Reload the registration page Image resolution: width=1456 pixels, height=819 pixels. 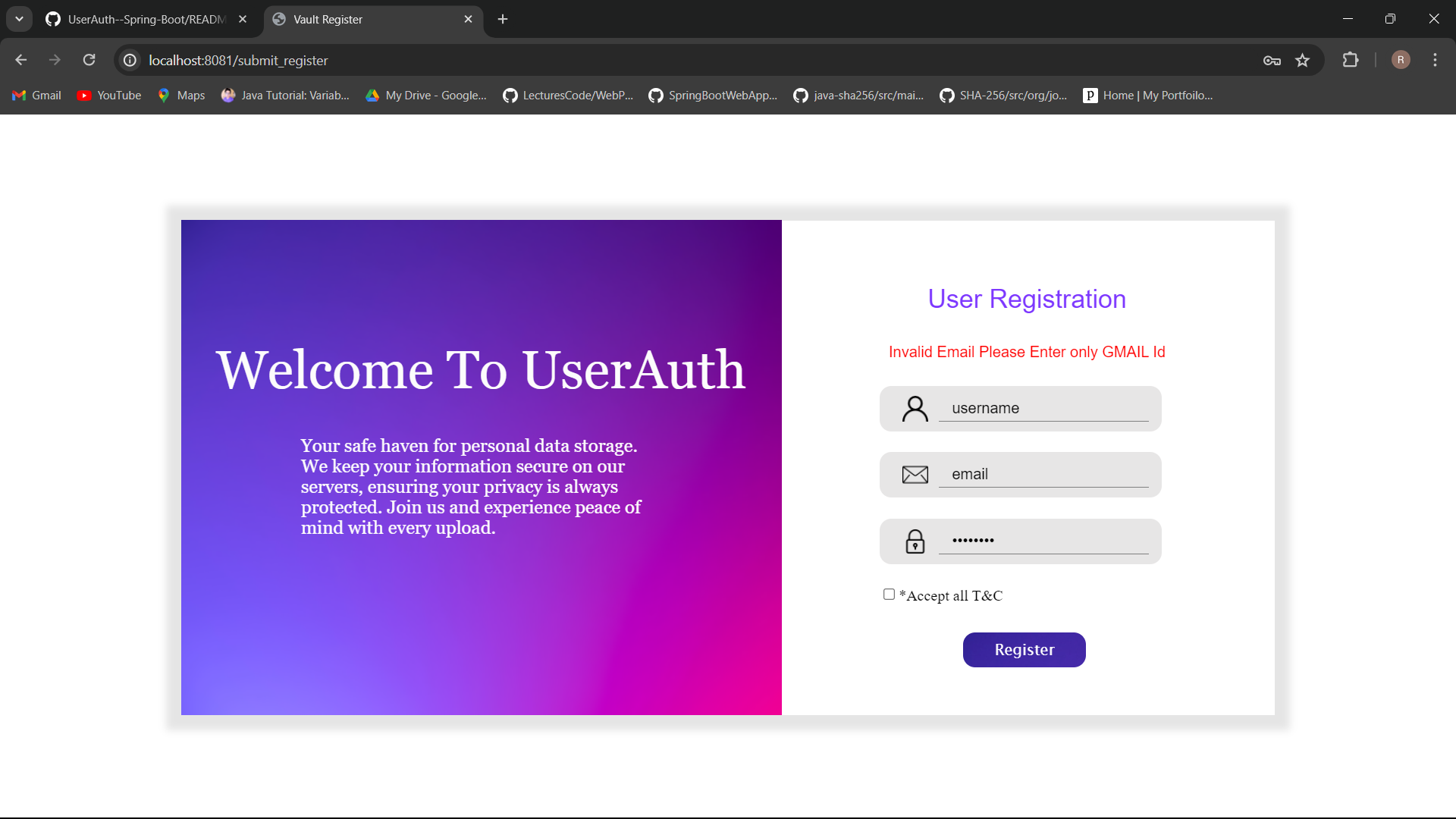tap(89, 60)
